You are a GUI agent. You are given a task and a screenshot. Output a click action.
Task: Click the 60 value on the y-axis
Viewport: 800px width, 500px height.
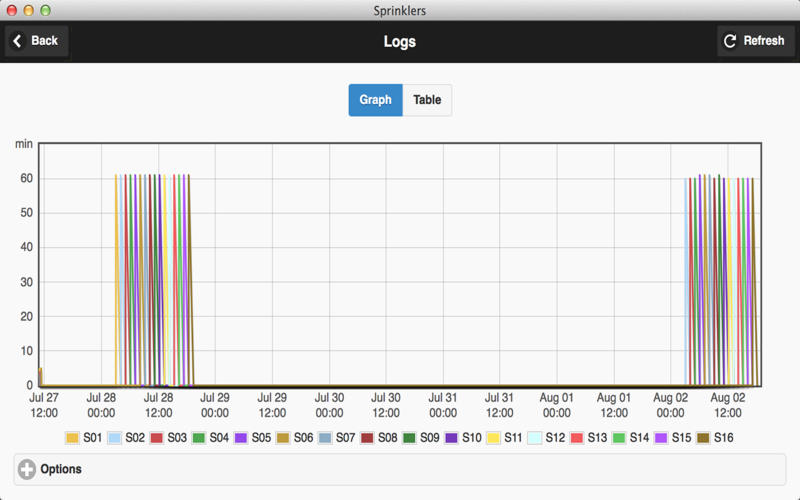coord(27,179)
